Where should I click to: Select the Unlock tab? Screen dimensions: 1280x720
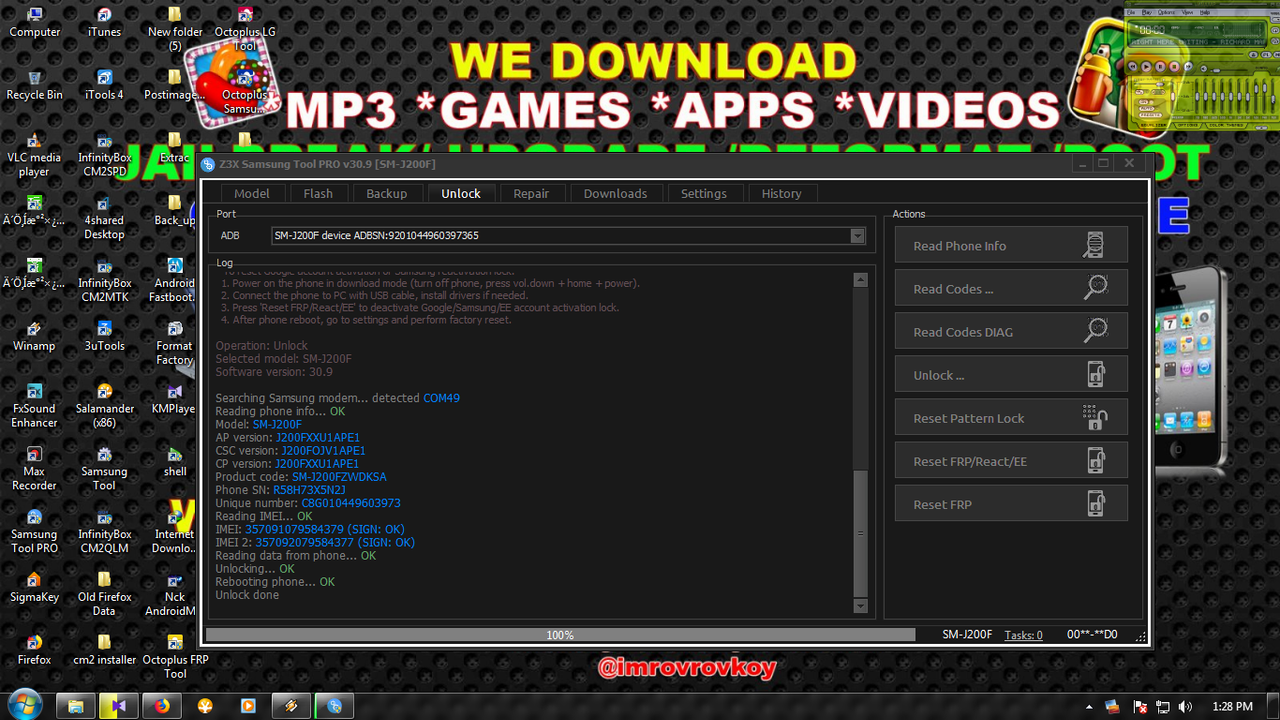click(x=461, y=193)
